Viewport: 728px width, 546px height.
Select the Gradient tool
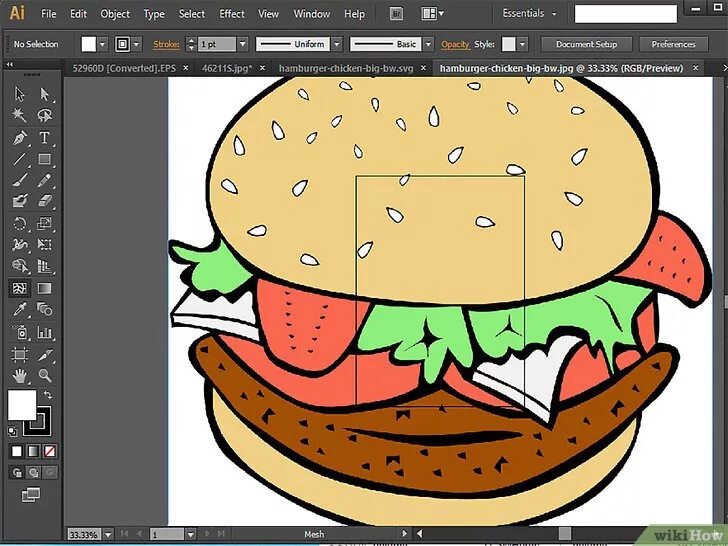click(45, 288)
